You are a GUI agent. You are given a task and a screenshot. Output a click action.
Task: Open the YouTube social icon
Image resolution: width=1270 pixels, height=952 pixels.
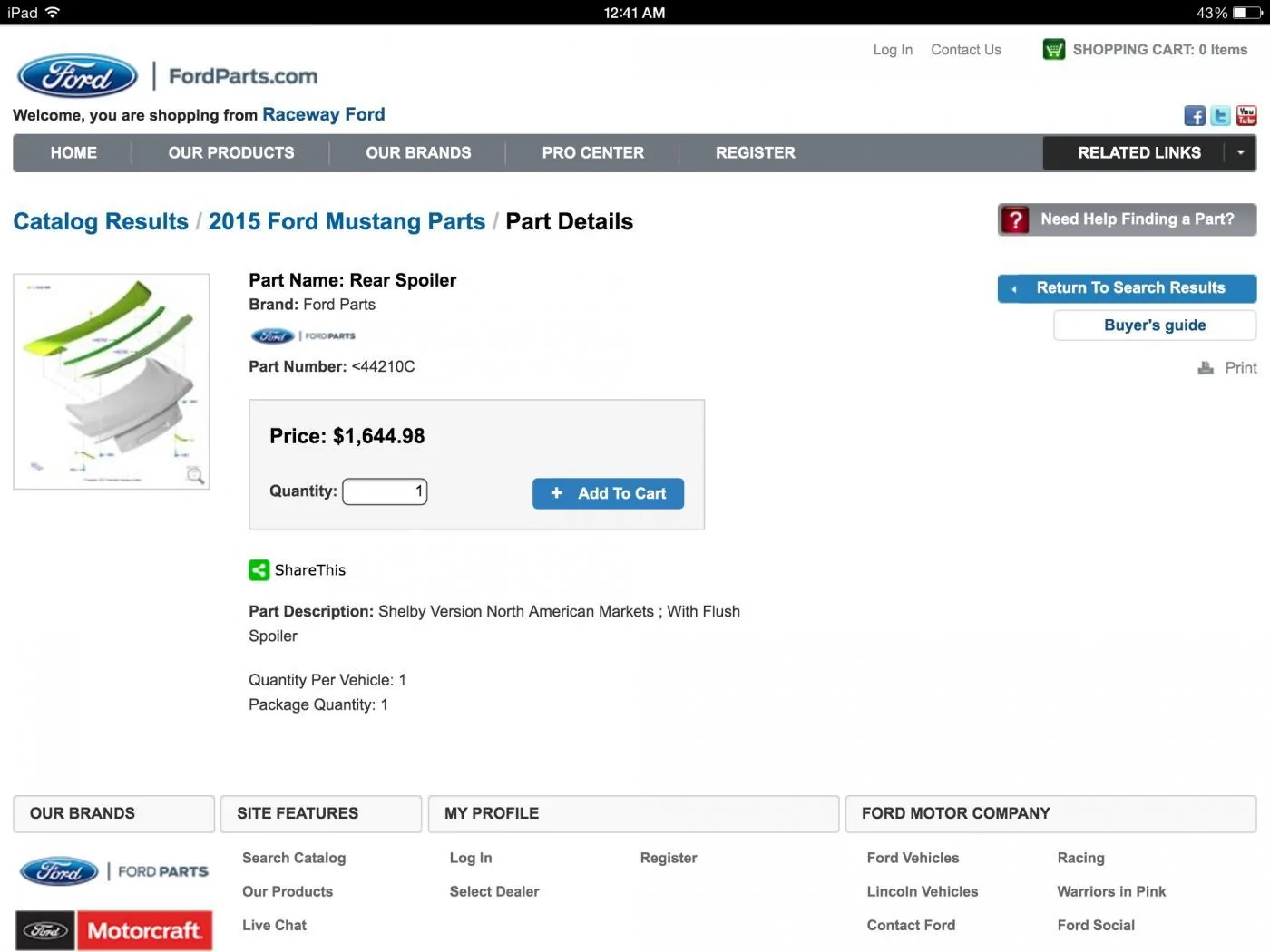(1247, 116)
